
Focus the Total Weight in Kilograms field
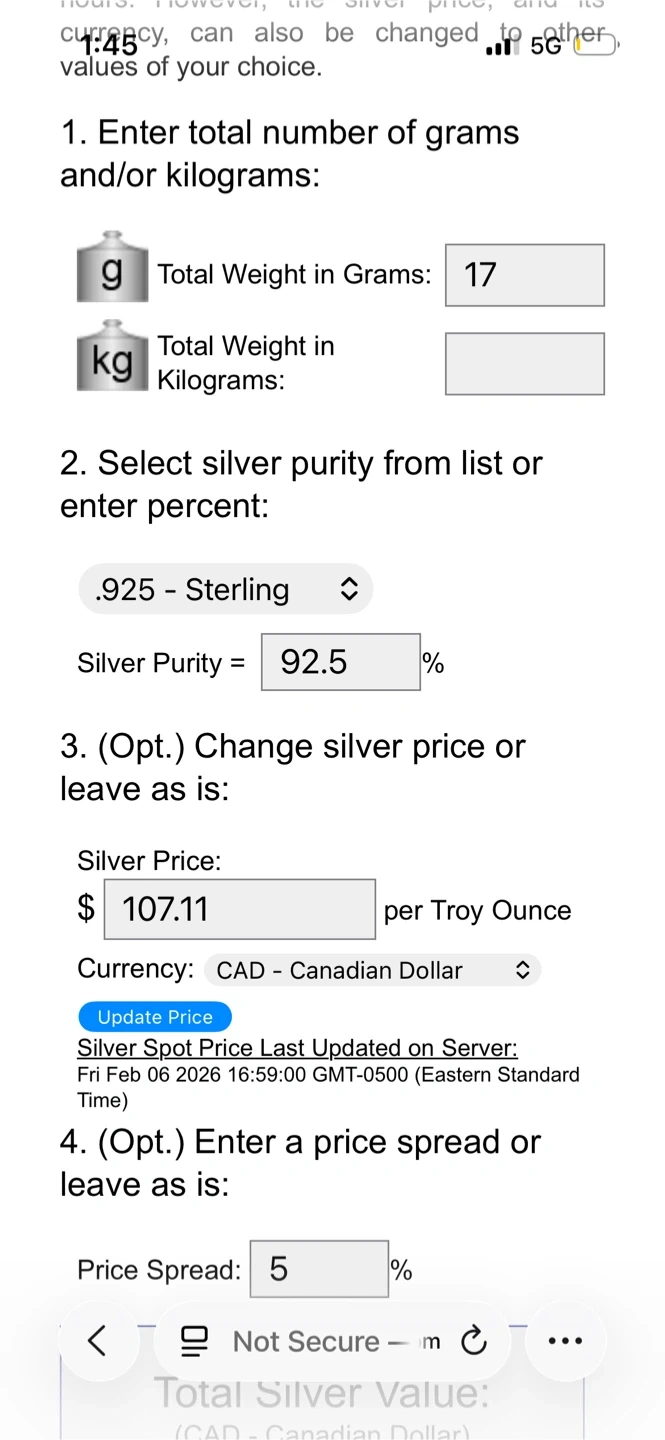pos(524,364)
